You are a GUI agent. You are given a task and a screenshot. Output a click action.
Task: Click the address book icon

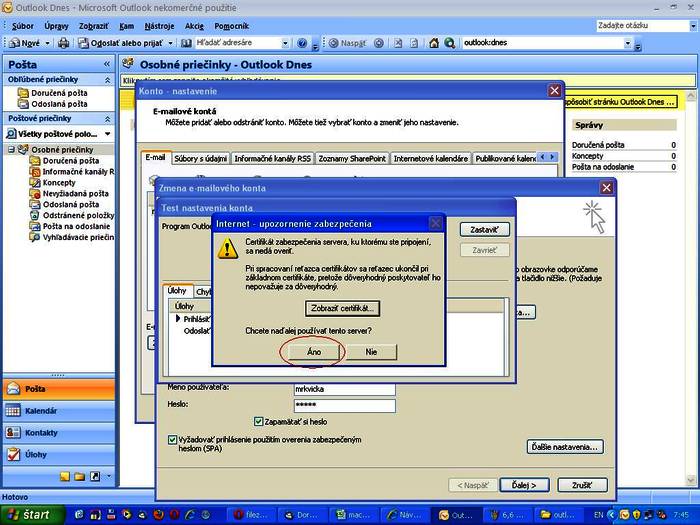[x=186, y=43]
